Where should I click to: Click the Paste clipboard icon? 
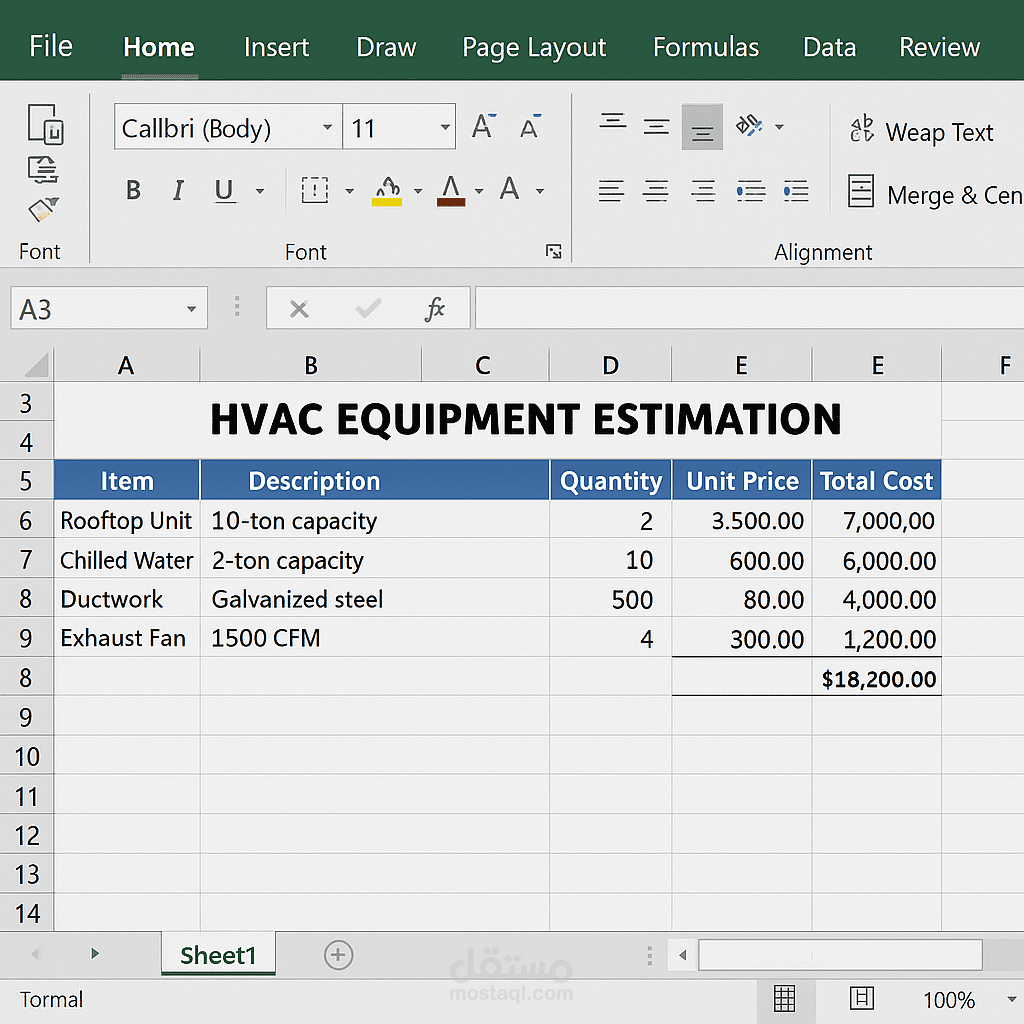pyautogui.click(x=45, y=124)
